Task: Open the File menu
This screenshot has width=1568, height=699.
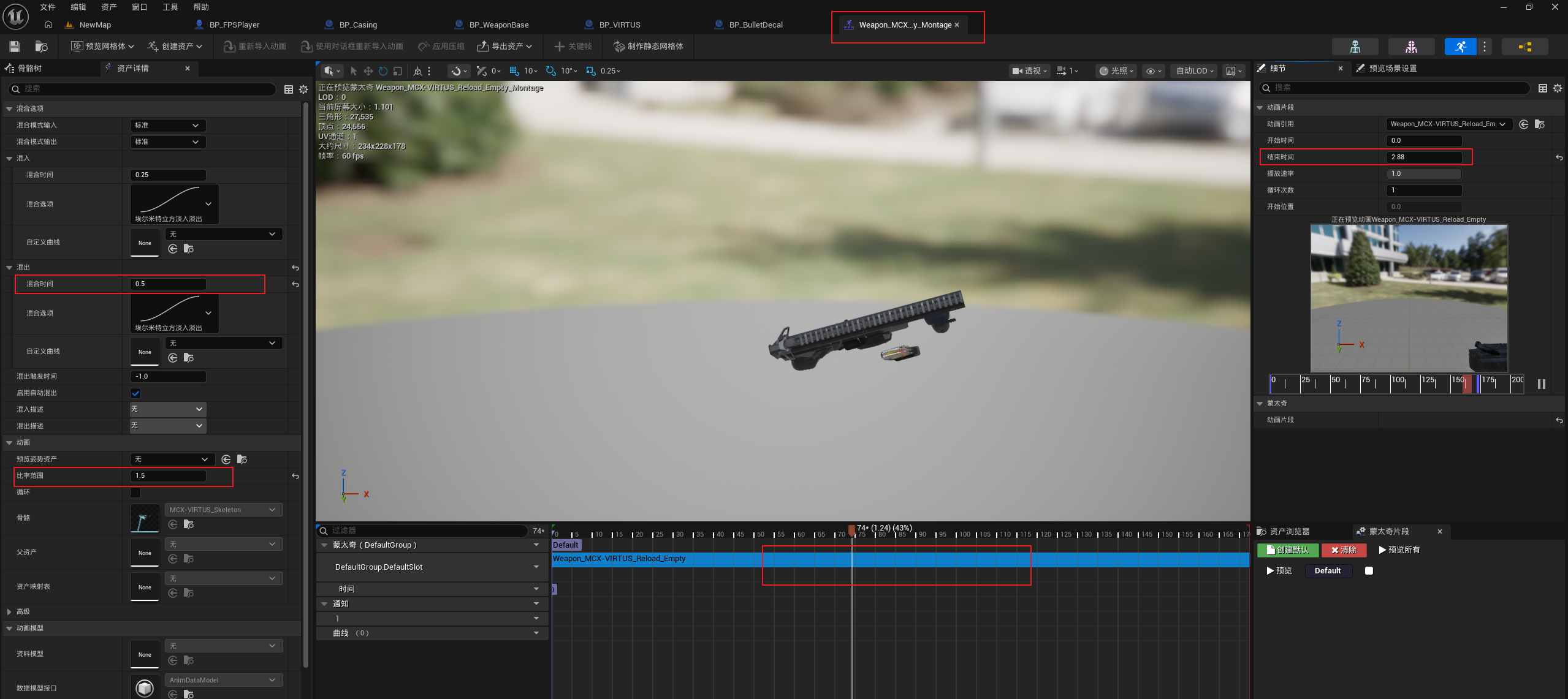Action: click(48, 7)
